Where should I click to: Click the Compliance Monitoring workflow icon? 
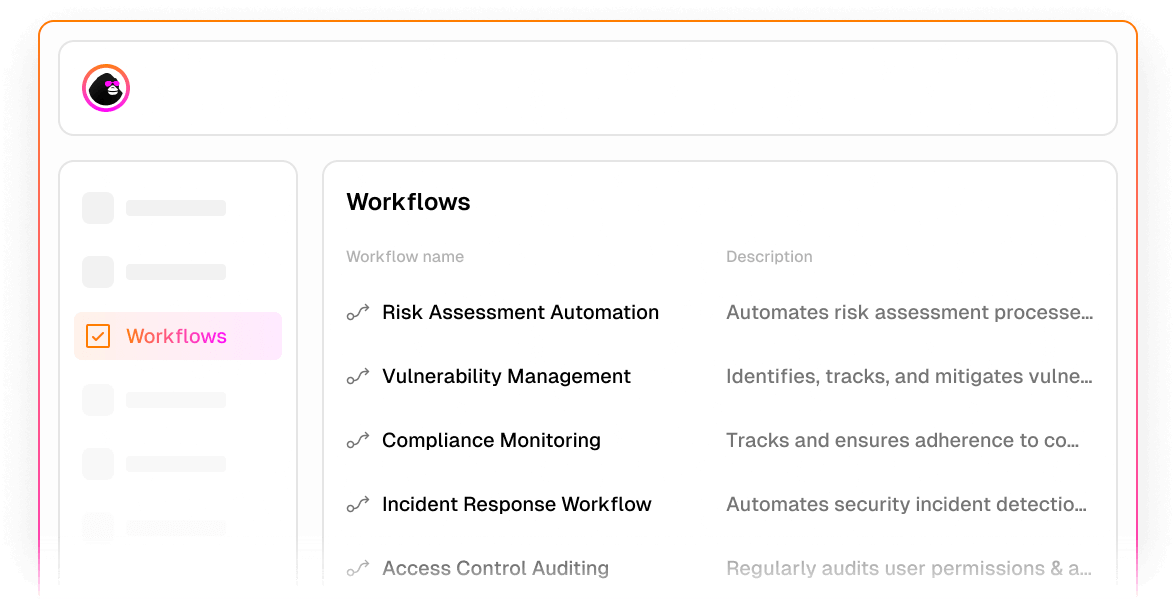[x=358, y=440]
